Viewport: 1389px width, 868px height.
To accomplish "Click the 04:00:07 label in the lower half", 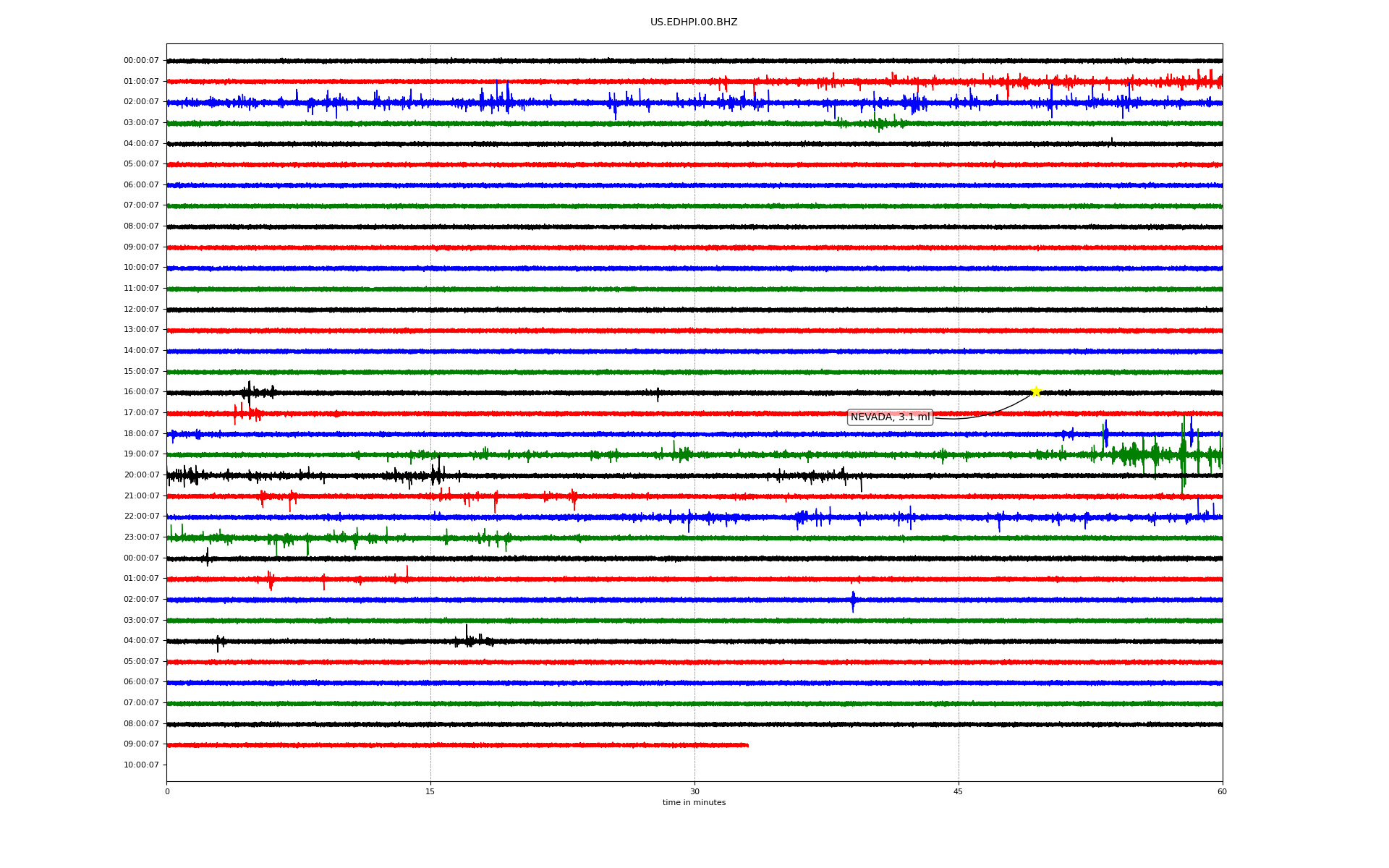I will point(141,641).
